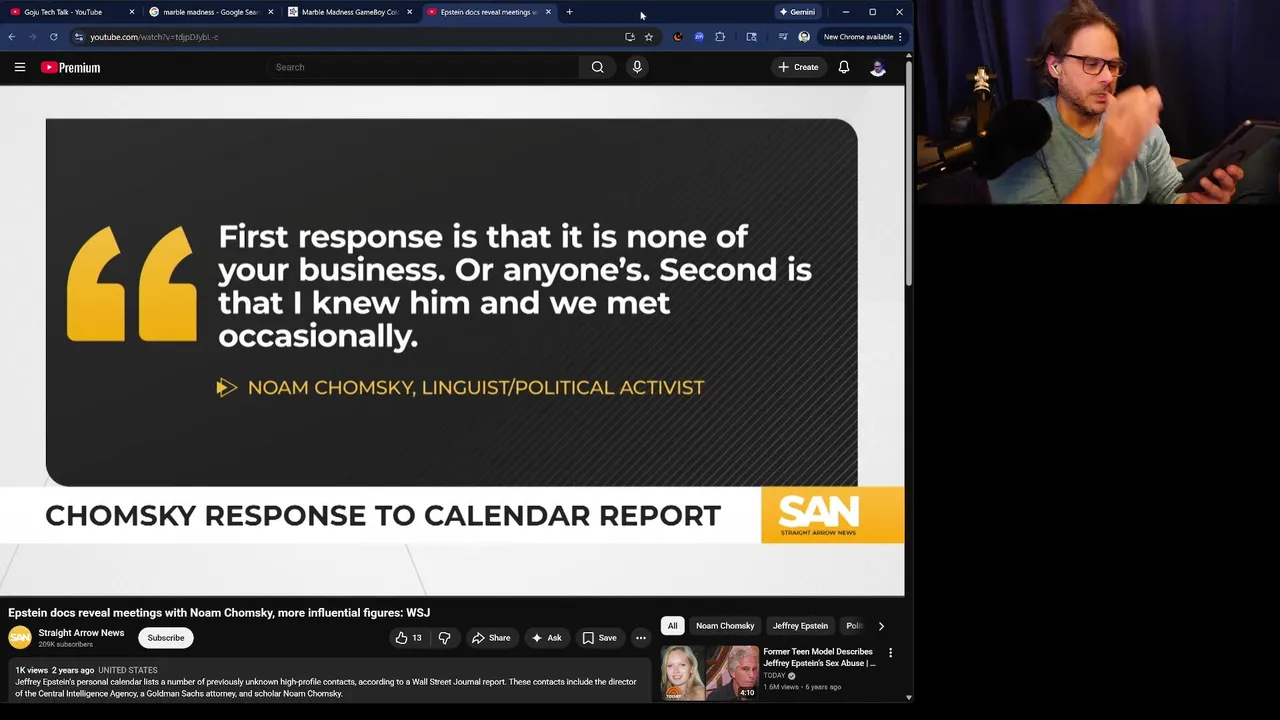Subscribe to Straight Arrow News
The height and width of the screenshot is (720, 1280).
coord(166,638)
